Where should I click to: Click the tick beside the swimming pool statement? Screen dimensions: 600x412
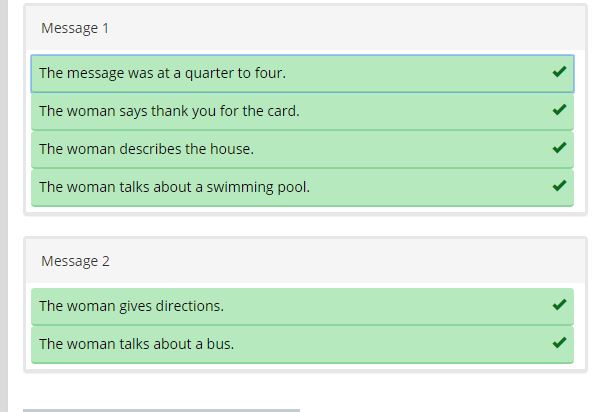click(559, 186)
